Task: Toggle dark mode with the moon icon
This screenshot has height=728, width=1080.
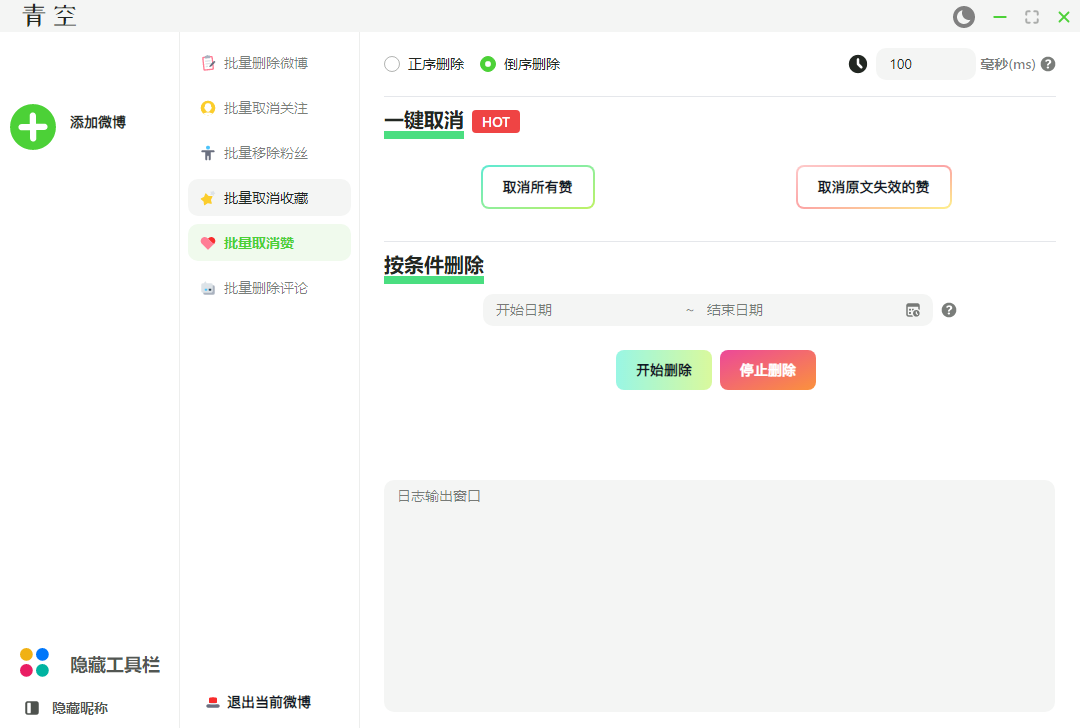Action: pyautogui.click(x=964, y=17)
